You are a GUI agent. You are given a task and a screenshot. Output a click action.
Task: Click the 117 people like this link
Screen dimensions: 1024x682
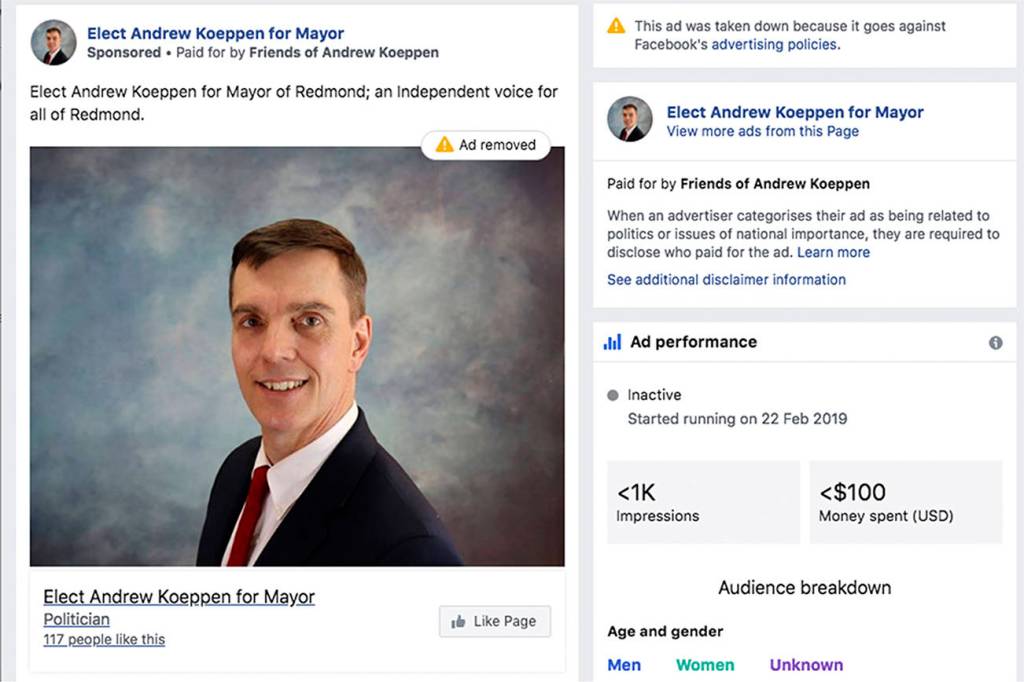point(104,640)
